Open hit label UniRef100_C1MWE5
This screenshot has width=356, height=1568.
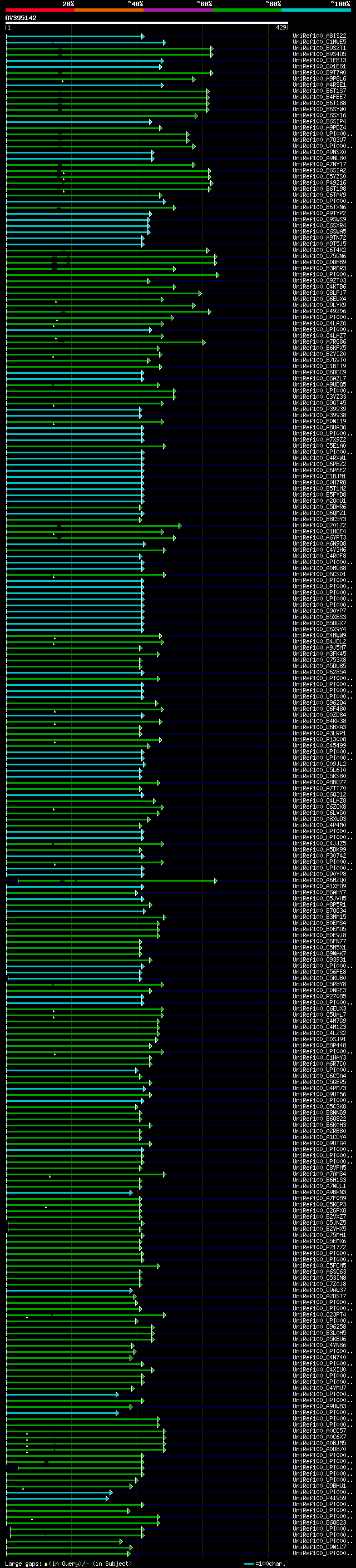[x=319, y=42]
